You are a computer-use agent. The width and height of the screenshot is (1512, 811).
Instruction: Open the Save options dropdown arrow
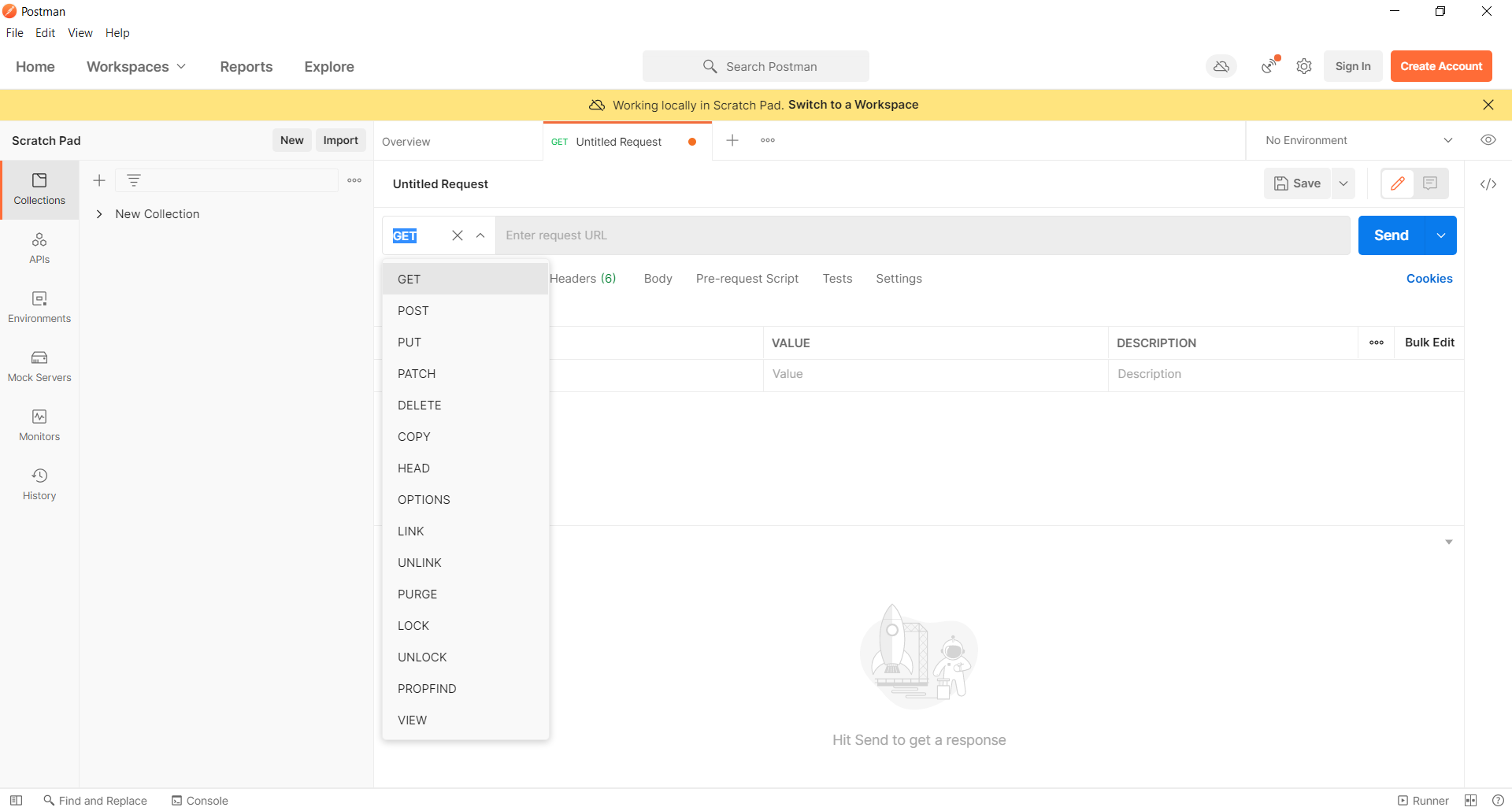(x=1343, y=183)
